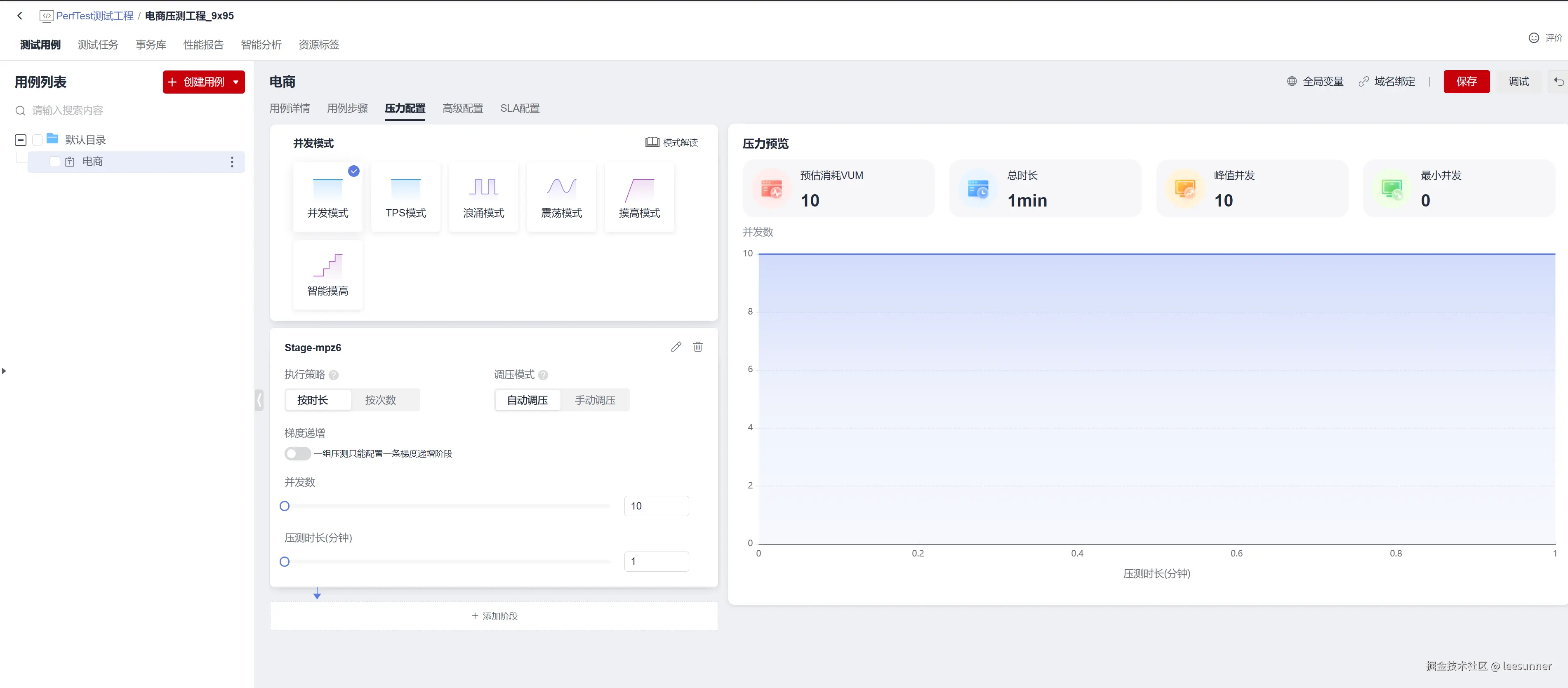Delete Stage-mpz6 with trash icon
Image resolution: width=1568 pixels, height=688 pixels.
coord(697,347)
